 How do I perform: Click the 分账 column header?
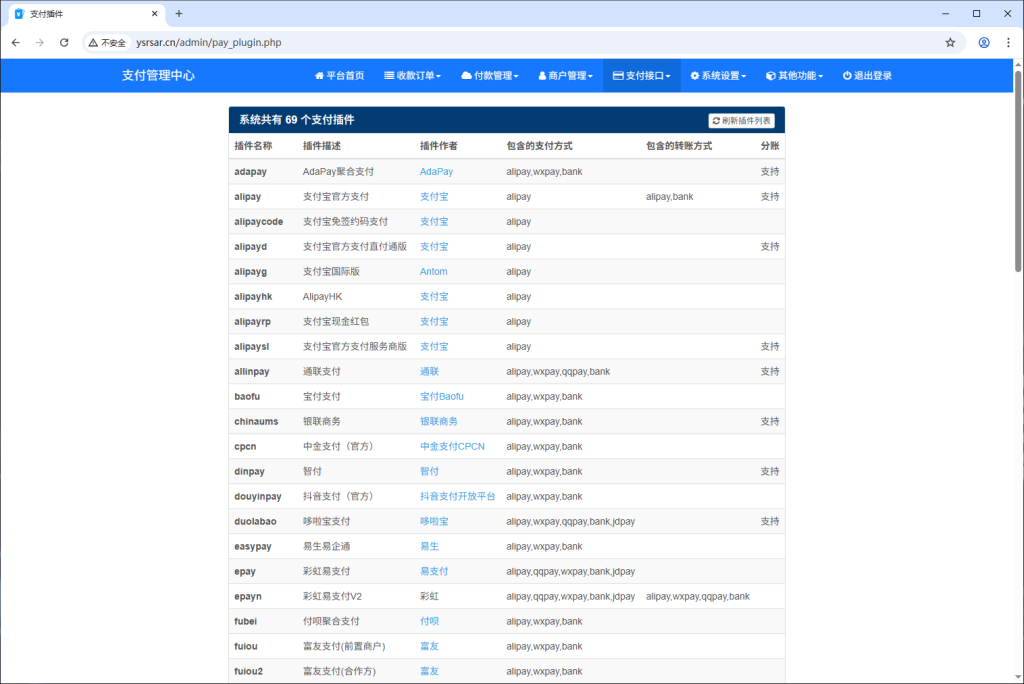pyautogui.click(x=770, y=146)
